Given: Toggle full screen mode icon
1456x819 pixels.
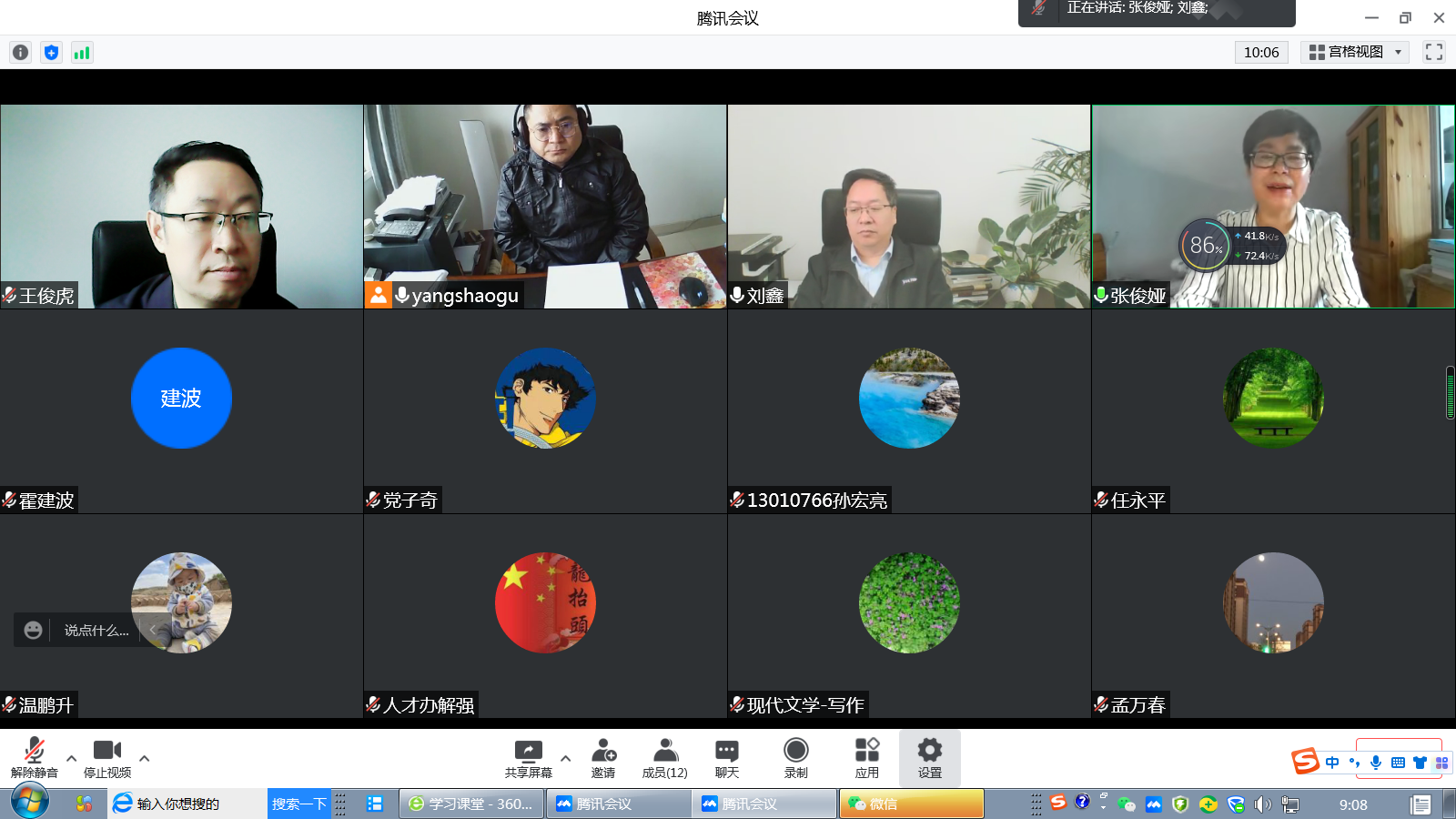Looking at the screenshot, I should tap(1434, 52).
